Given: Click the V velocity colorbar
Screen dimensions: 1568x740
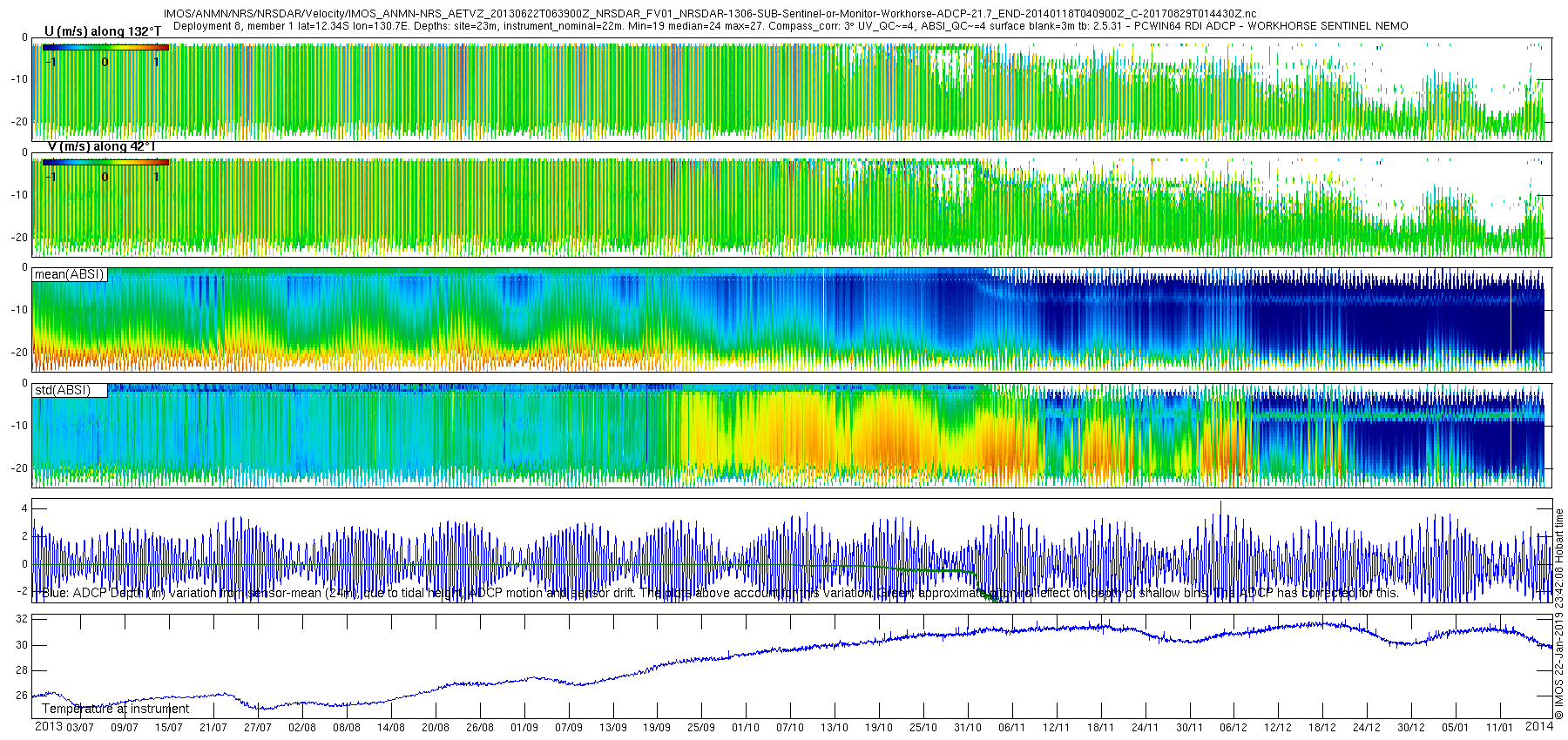Looking at the screenshot, I should click(x=105, y=162).
